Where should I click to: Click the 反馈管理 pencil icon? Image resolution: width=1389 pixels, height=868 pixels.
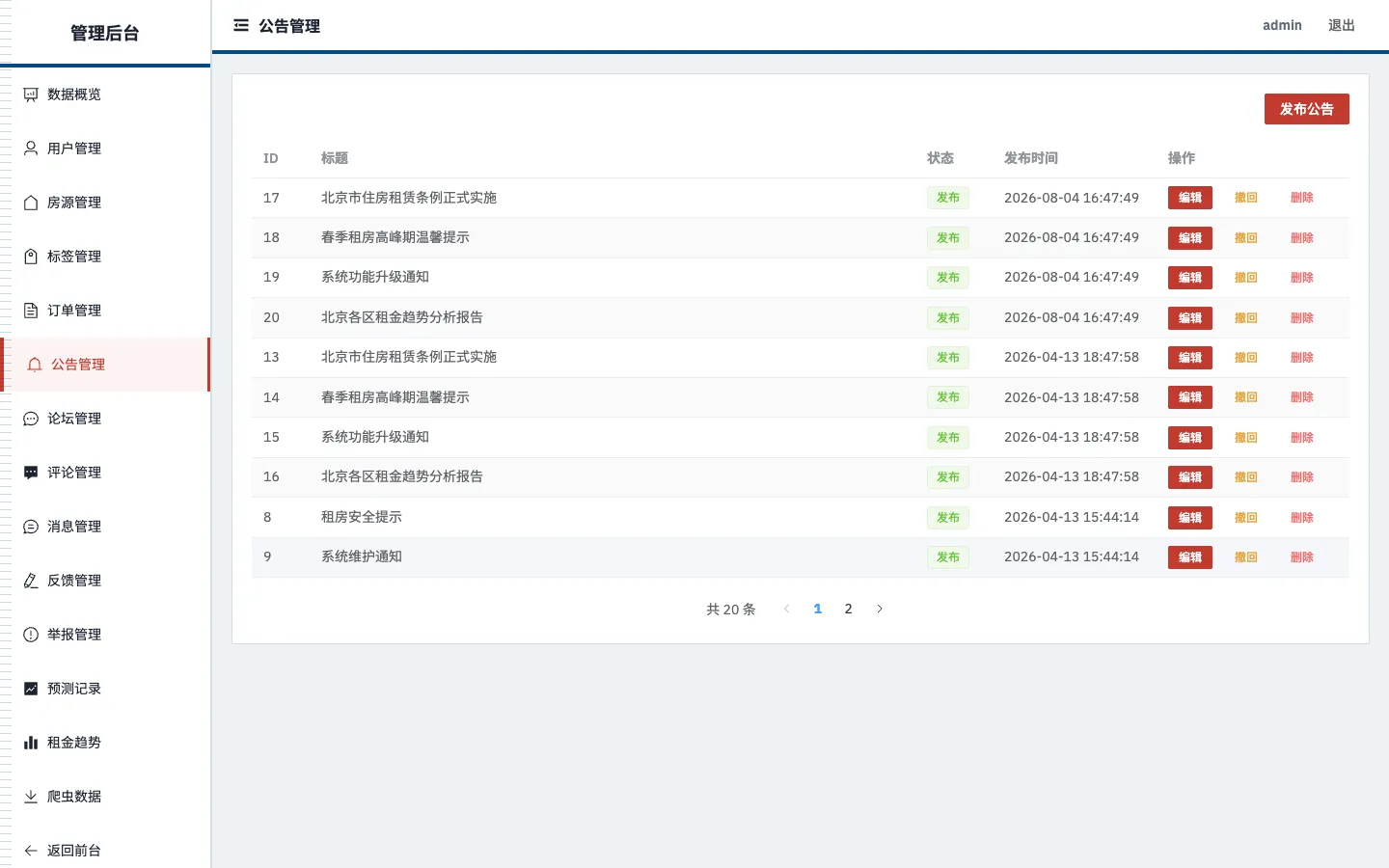coord(31,581)
